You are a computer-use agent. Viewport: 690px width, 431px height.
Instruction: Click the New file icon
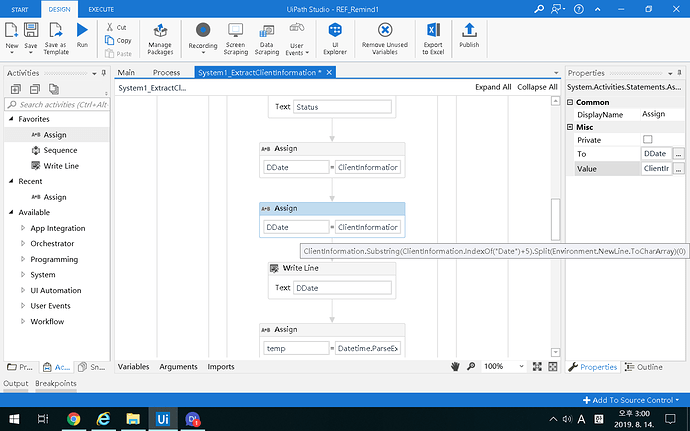[x=11, y=30]
